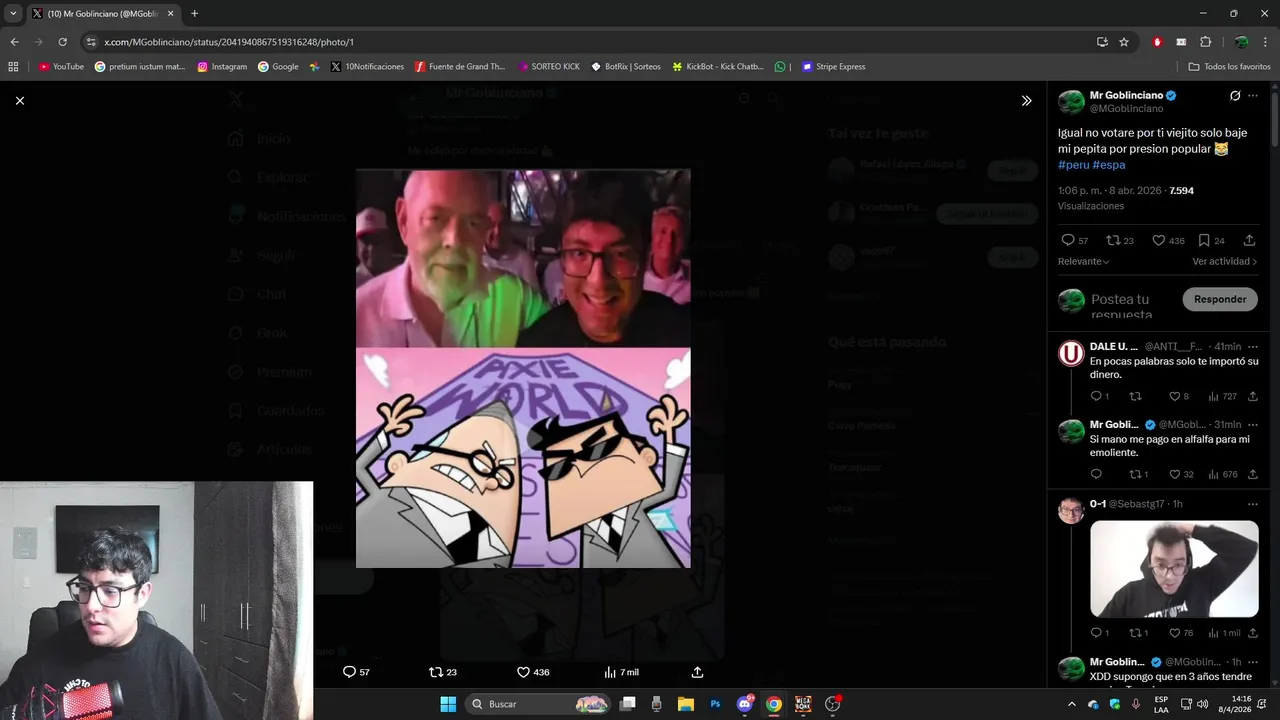Click the Responder button
The width and height of the screenshot is (1280, 720).
(1220, 299)
